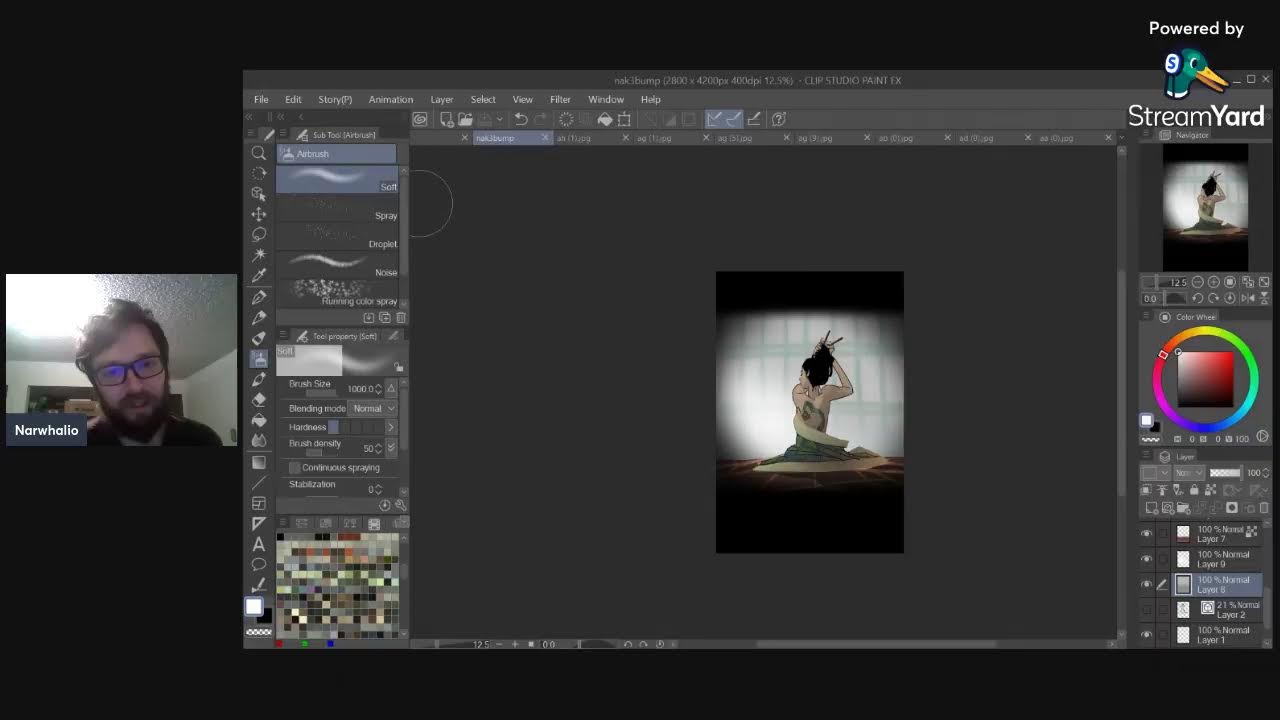Viewport: 1280px width, 720px height.
Task: Select the Move layer tool
Action: pos(259,214)
